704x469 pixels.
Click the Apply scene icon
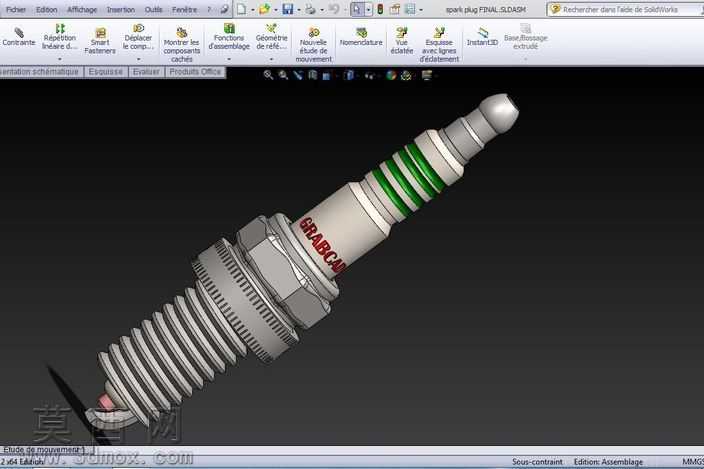406,75
